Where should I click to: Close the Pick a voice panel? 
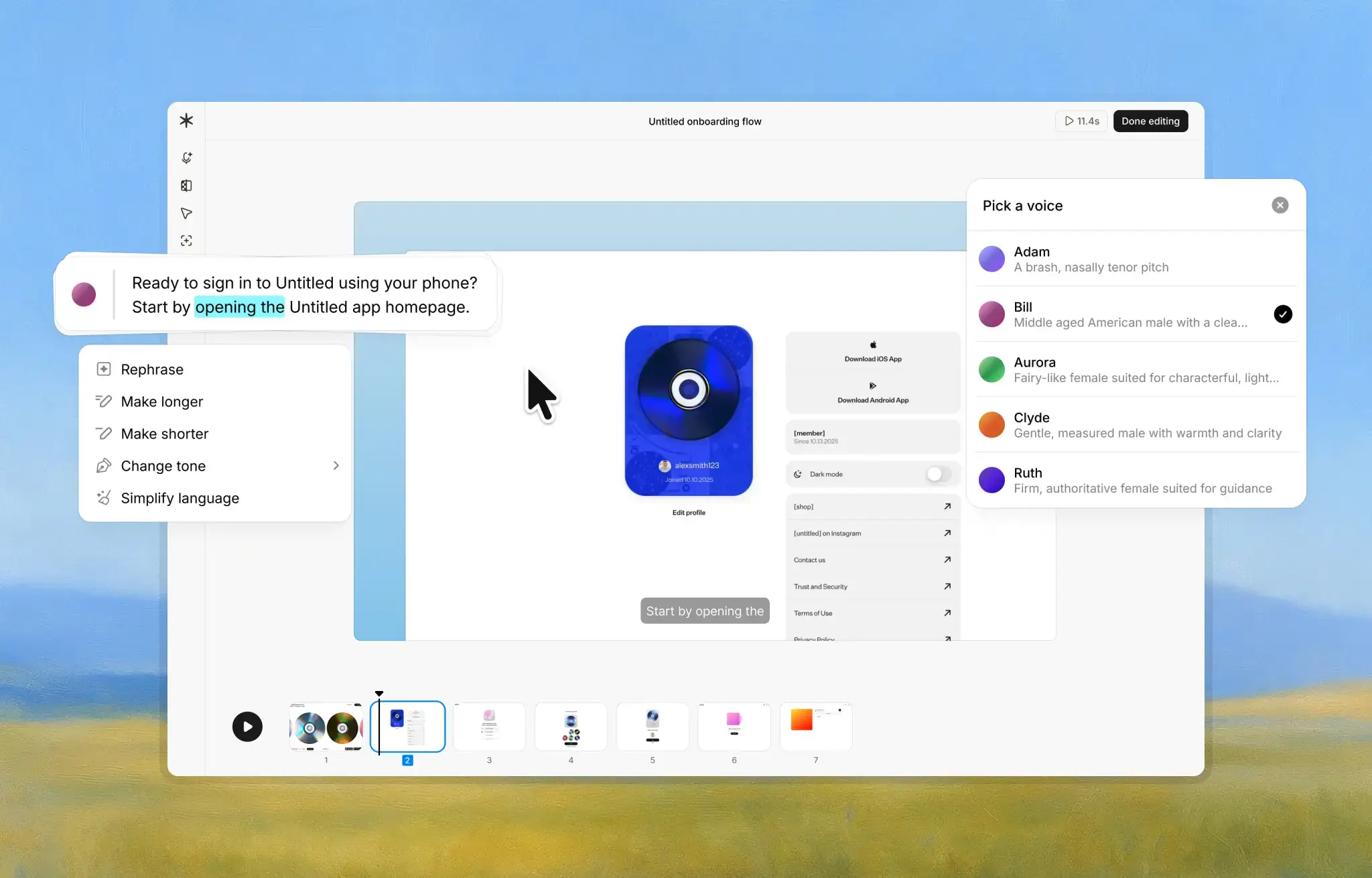click(1280, 205)
